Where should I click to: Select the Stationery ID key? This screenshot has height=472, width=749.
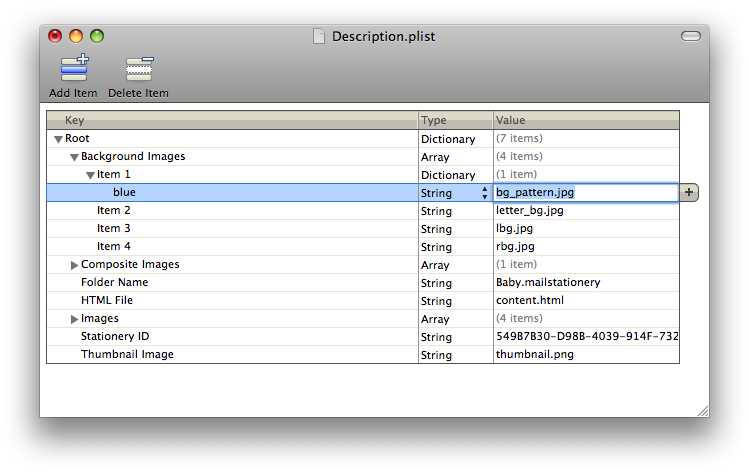tap(115, 337)
